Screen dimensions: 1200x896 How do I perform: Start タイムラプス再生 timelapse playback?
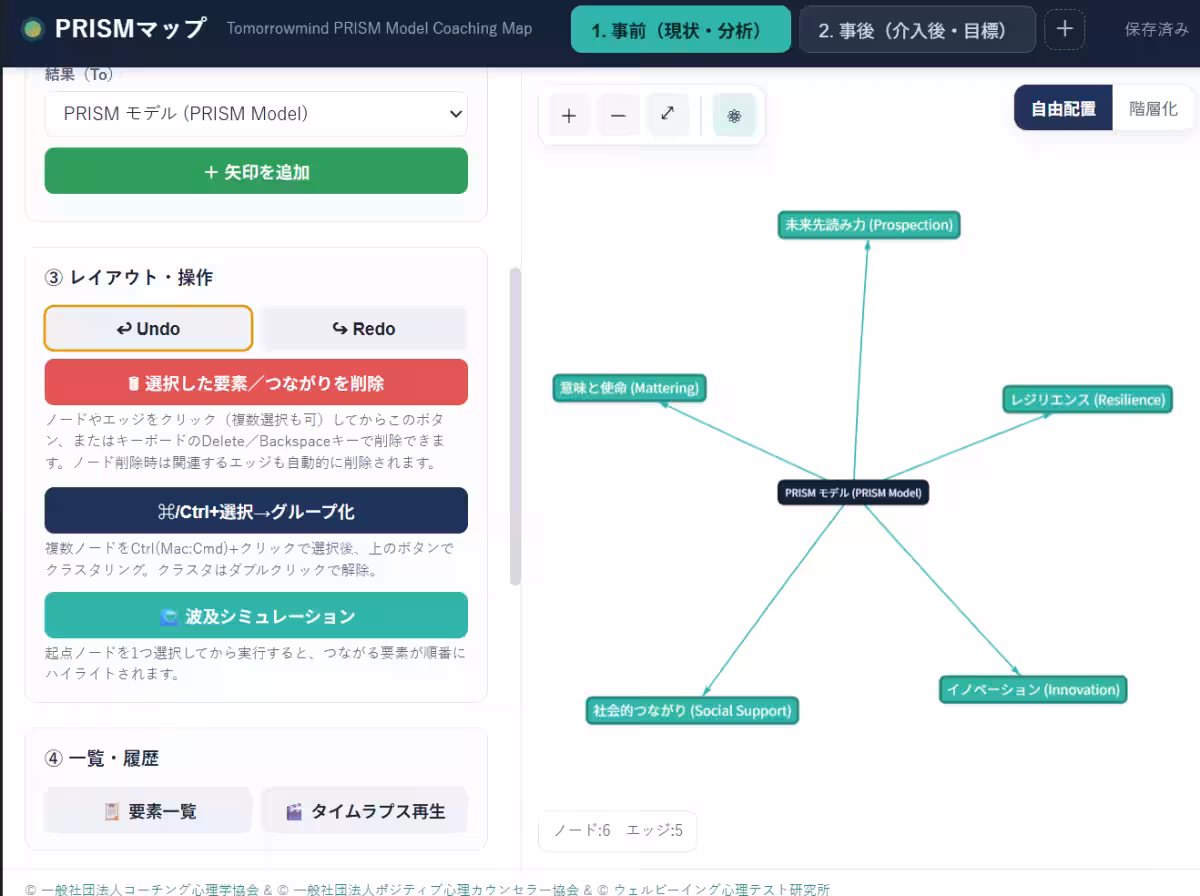365,811
